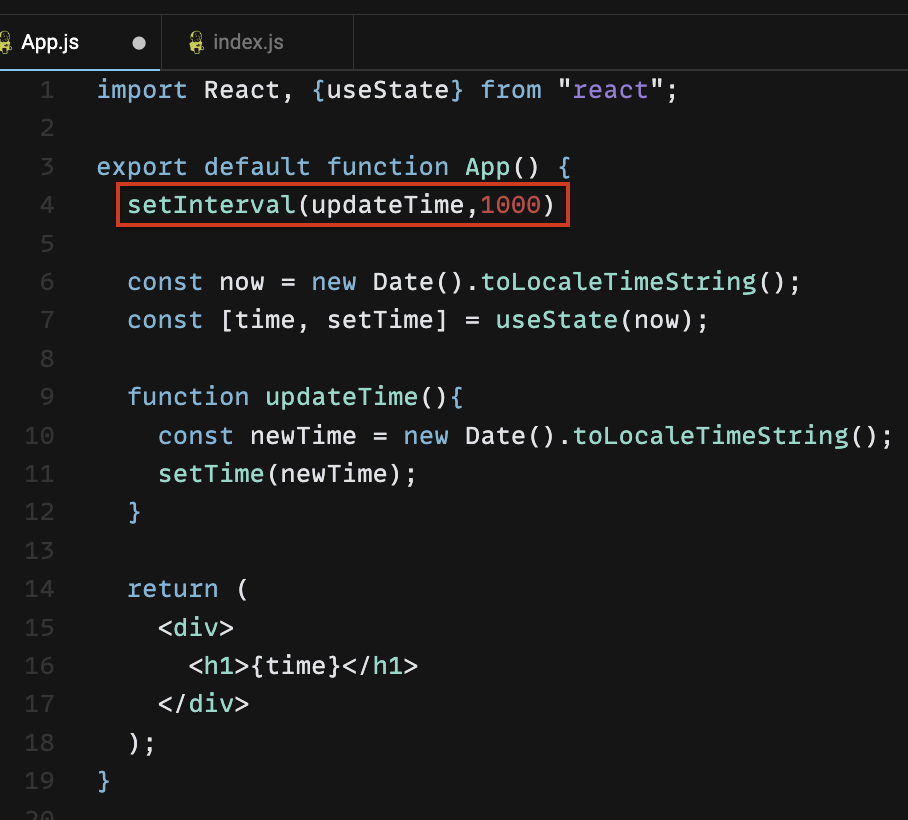Click 'updateTime' argument inside setInterval
The width and height of the screenshot is (908, 820).
pos(387,205)
